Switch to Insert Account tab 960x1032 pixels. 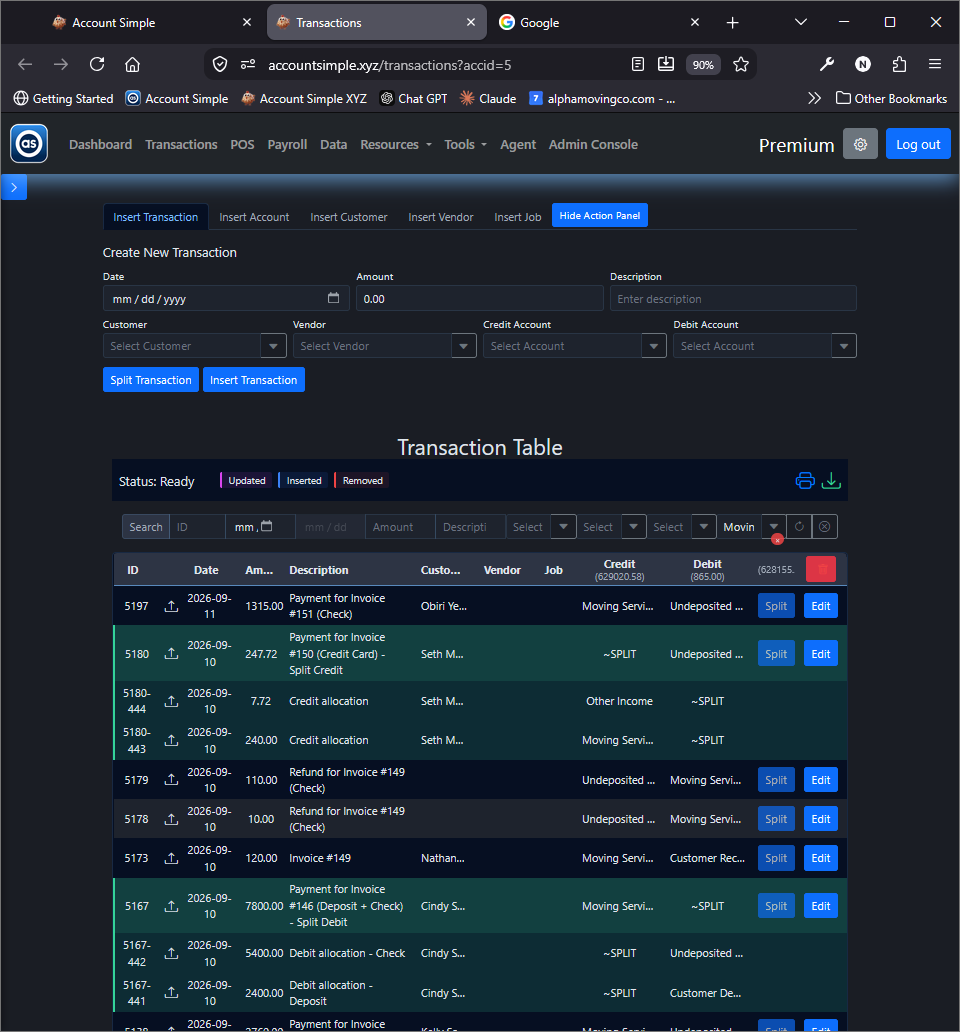[254, 217]
